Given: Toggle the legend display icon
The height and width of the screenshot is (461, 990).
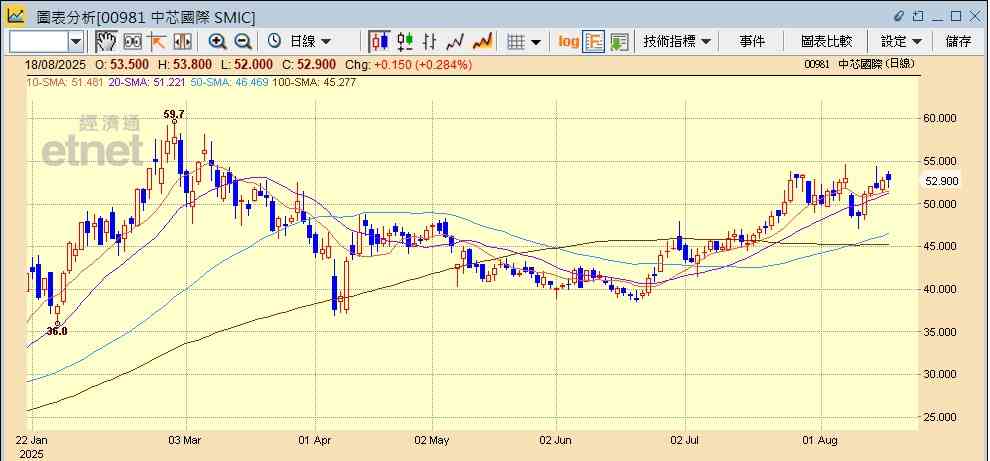Looking at the screenshot, I should pos(593,42).
